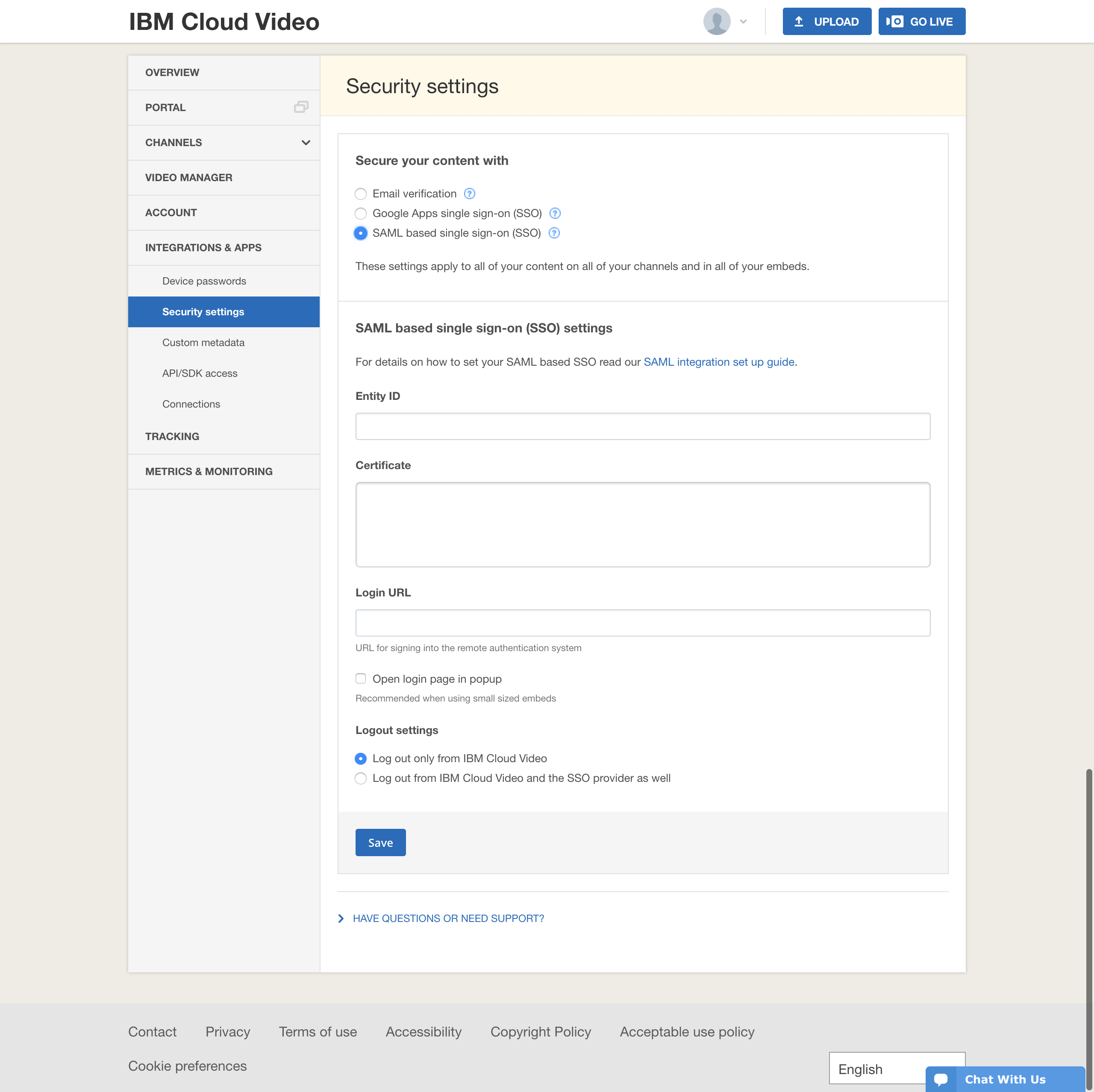Enable Open login page in popup checkbox
Screen dimensions: 1094x1092
[361, 679]
